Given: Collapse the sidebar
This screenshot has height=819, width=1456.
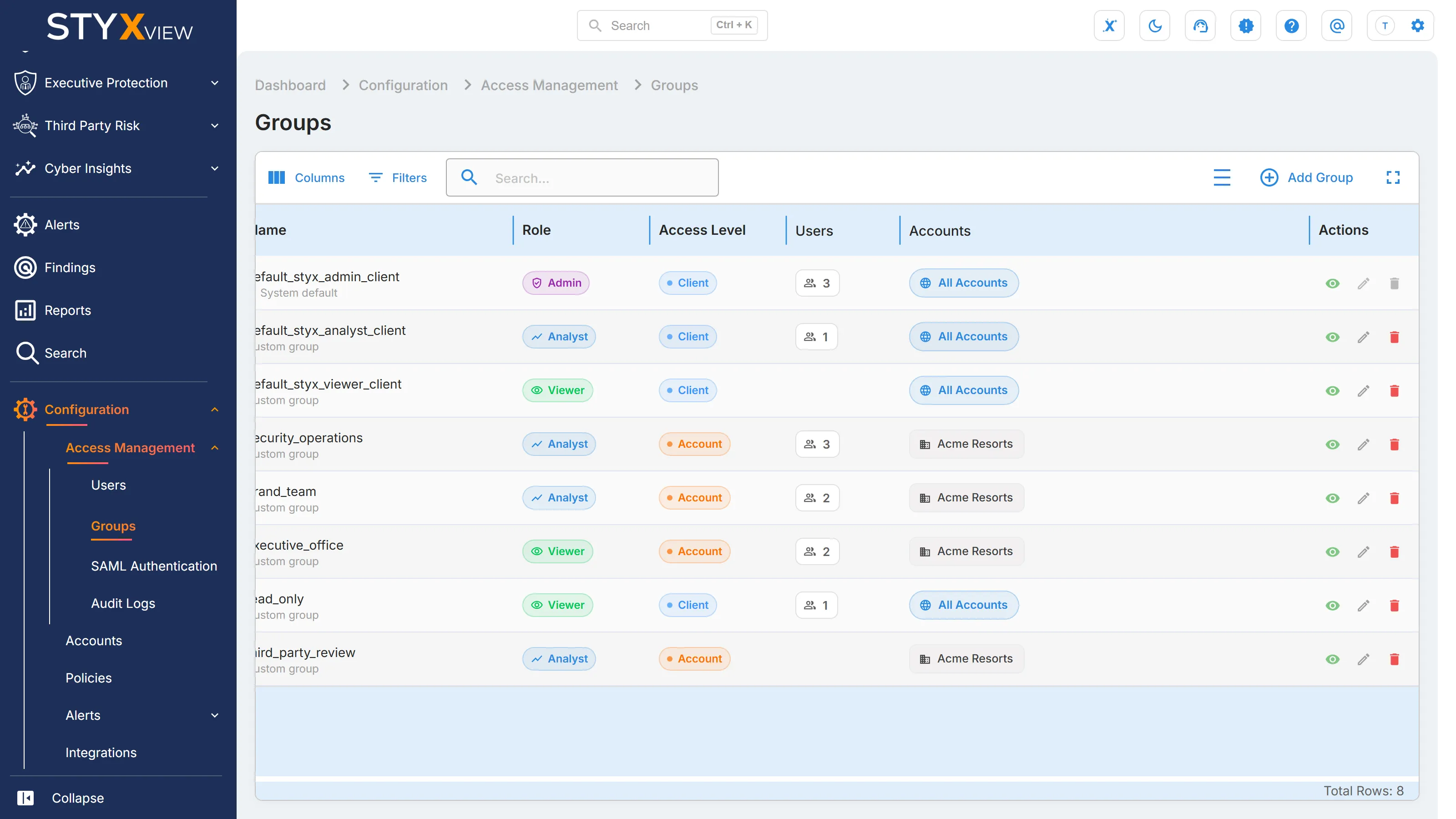Looking at the screenshot, I should click(x=61, y=798).
